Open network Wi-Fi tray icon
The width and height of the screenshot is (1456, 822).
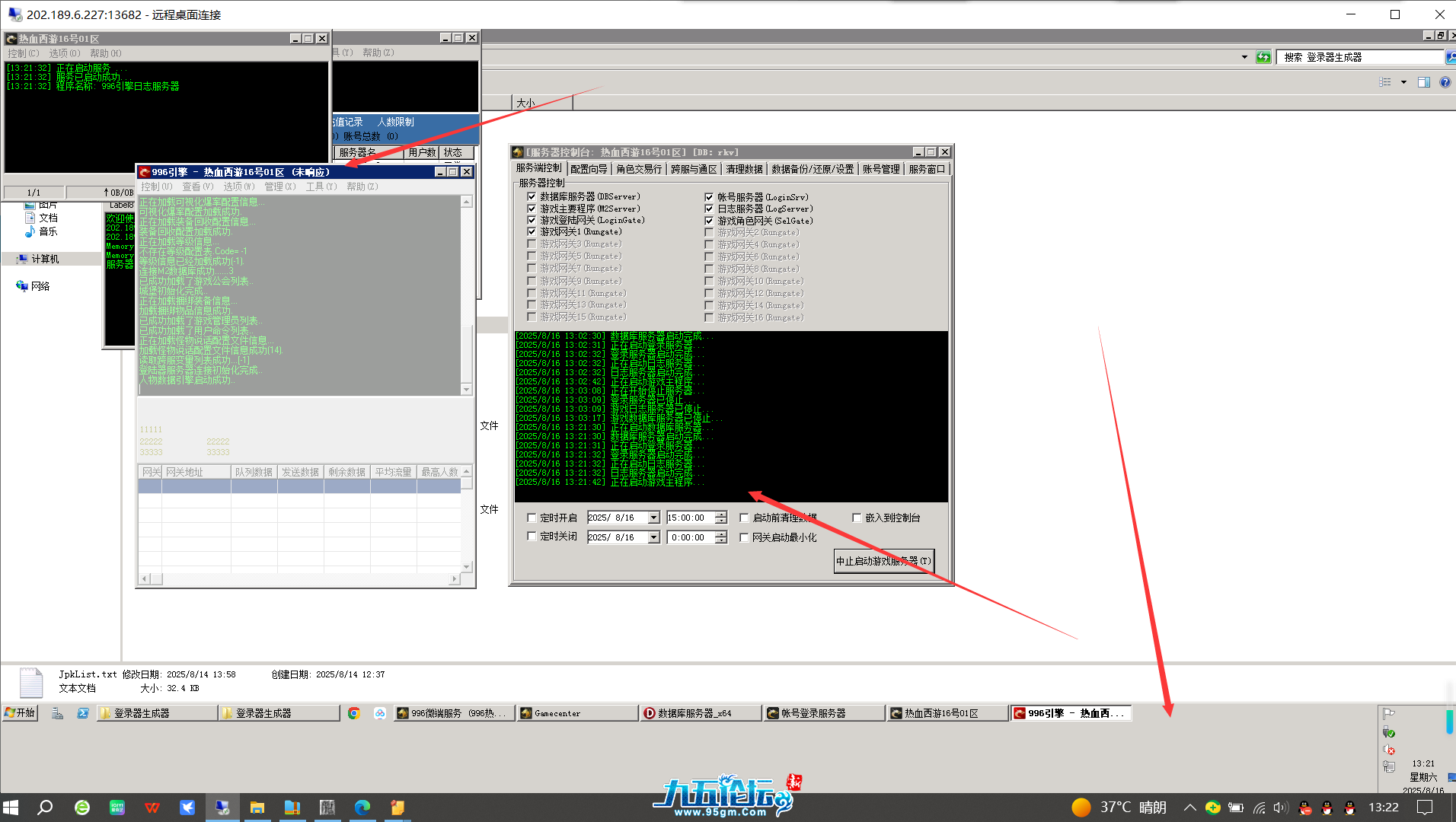click(1259, 808)
